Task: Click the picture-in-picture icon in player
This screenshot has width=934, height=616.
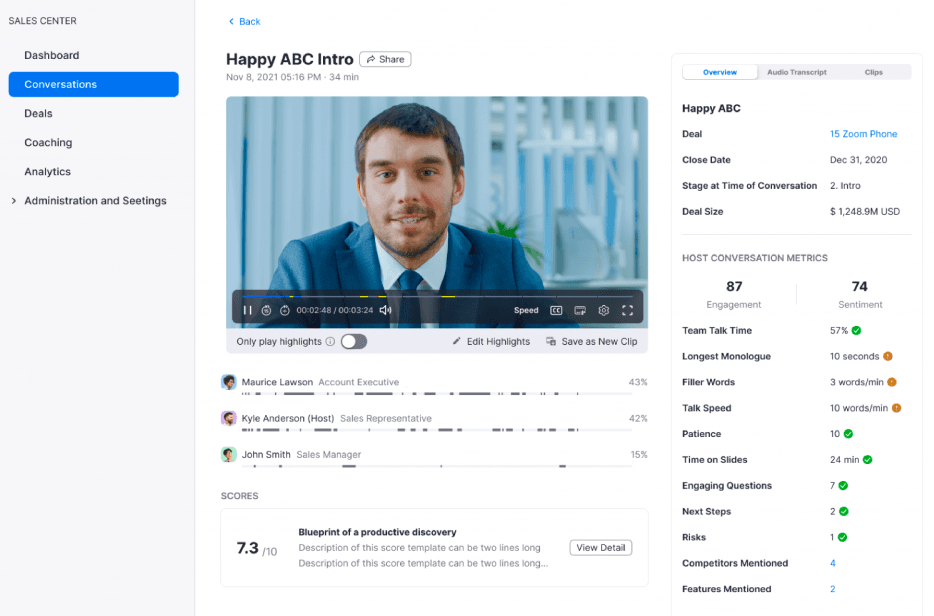Action: coord(580,310)
